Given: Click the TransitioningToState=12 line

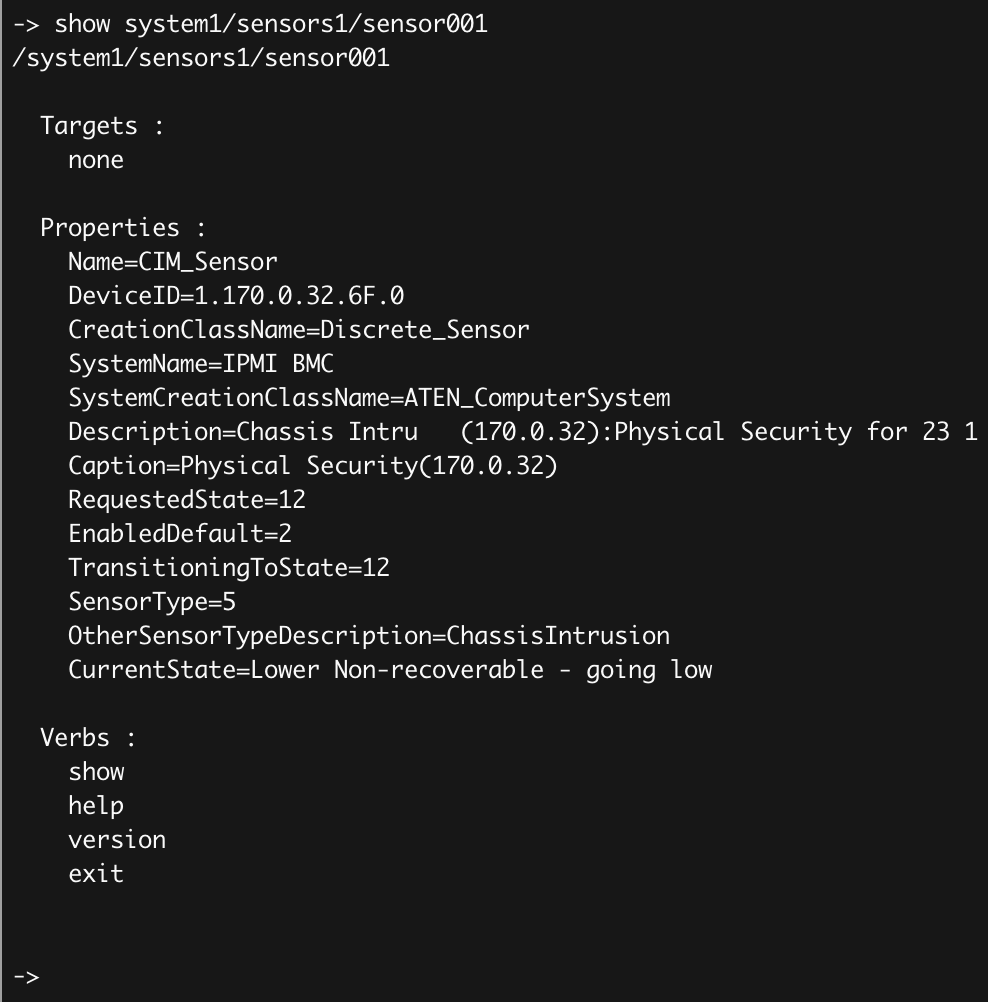Looking at the screenshot, I should point(229,567).
